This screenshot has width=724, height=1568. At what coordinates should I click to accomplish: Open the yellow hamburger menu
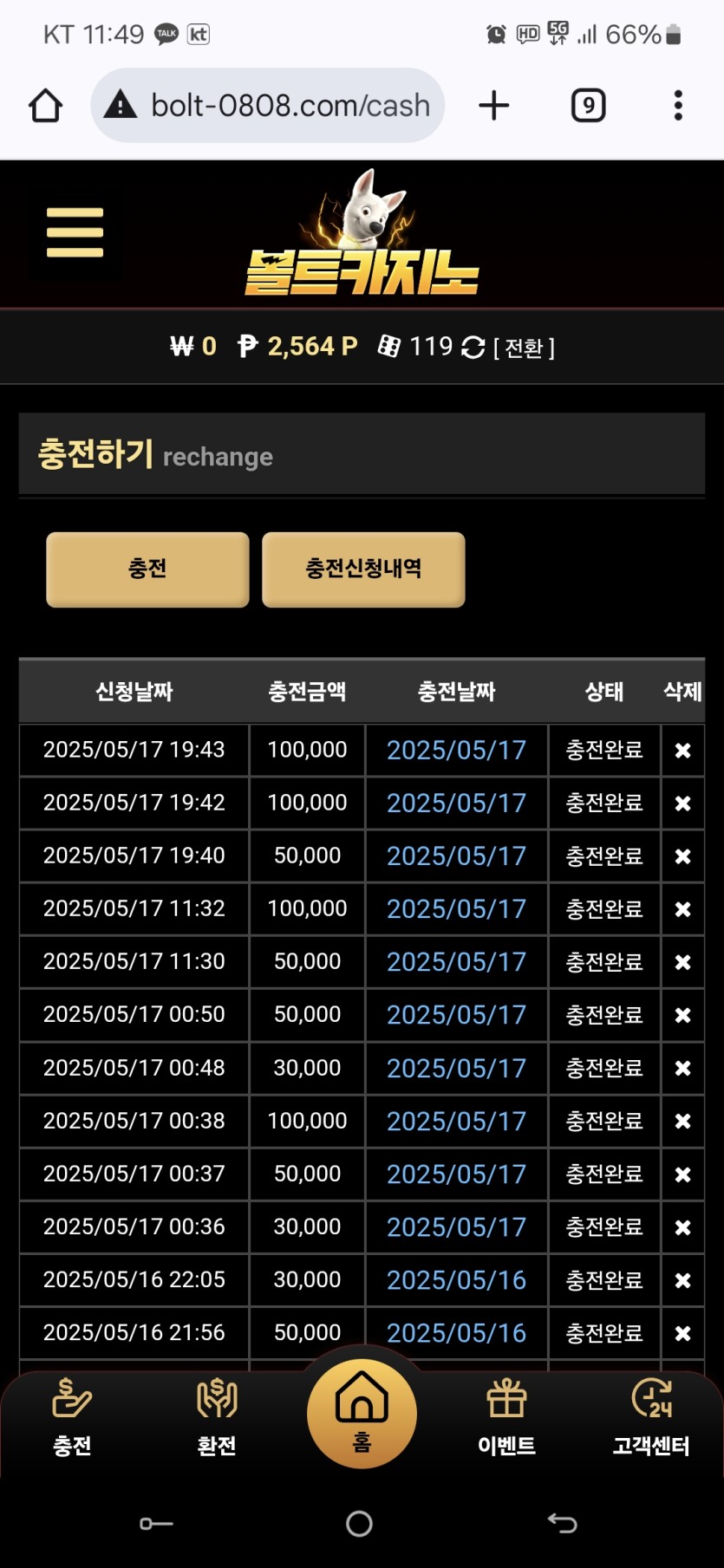pos(75,232)
